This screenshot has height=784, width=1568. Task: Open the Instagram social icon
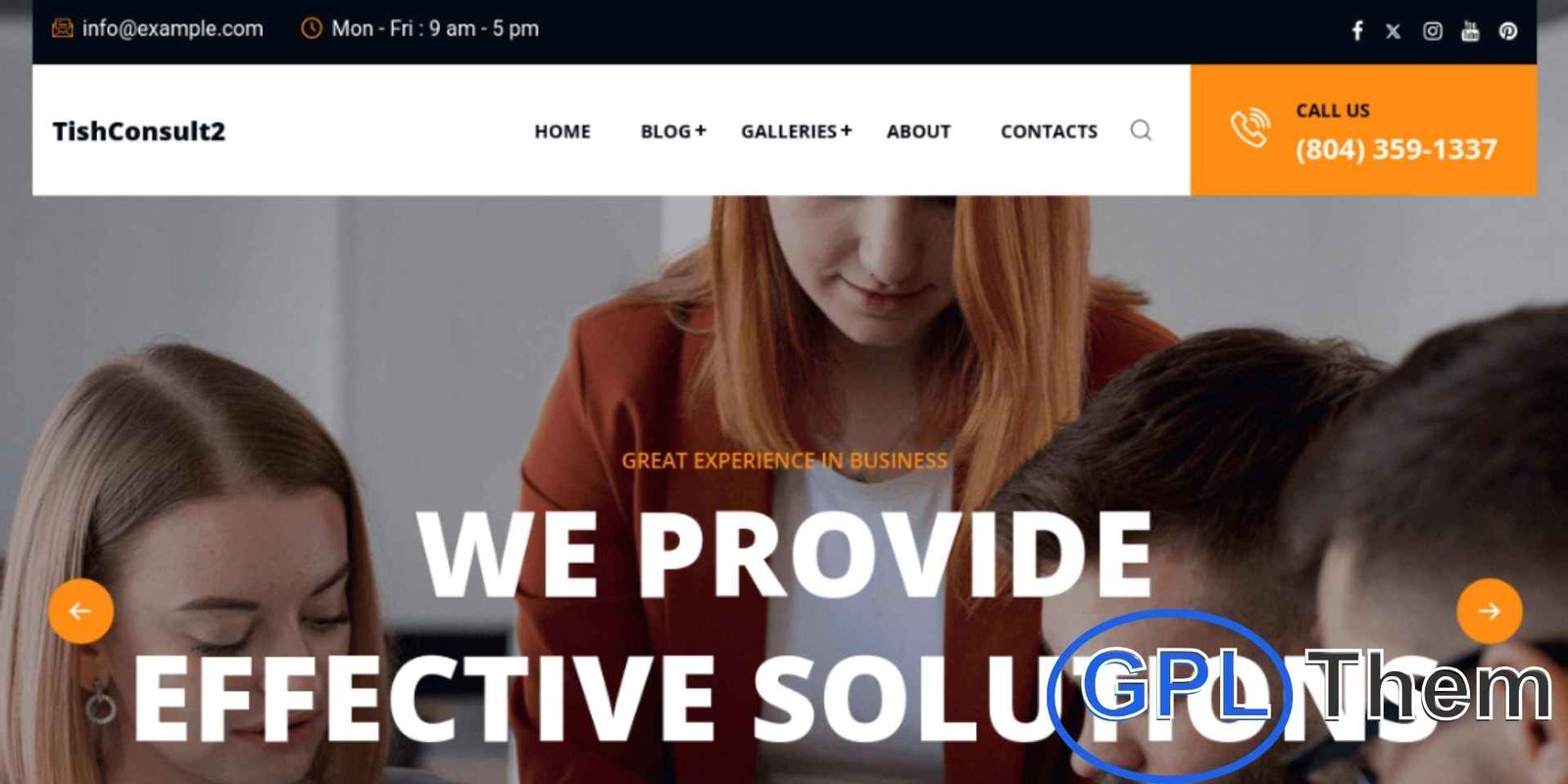click(1432, 31)
